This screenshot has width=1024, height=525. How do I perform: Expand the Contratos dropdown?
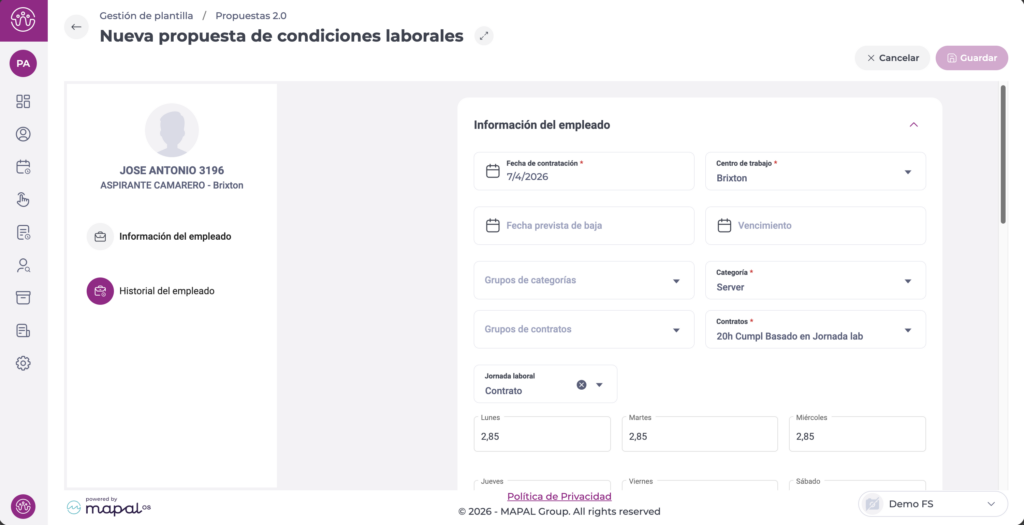(x=908, y=330)
